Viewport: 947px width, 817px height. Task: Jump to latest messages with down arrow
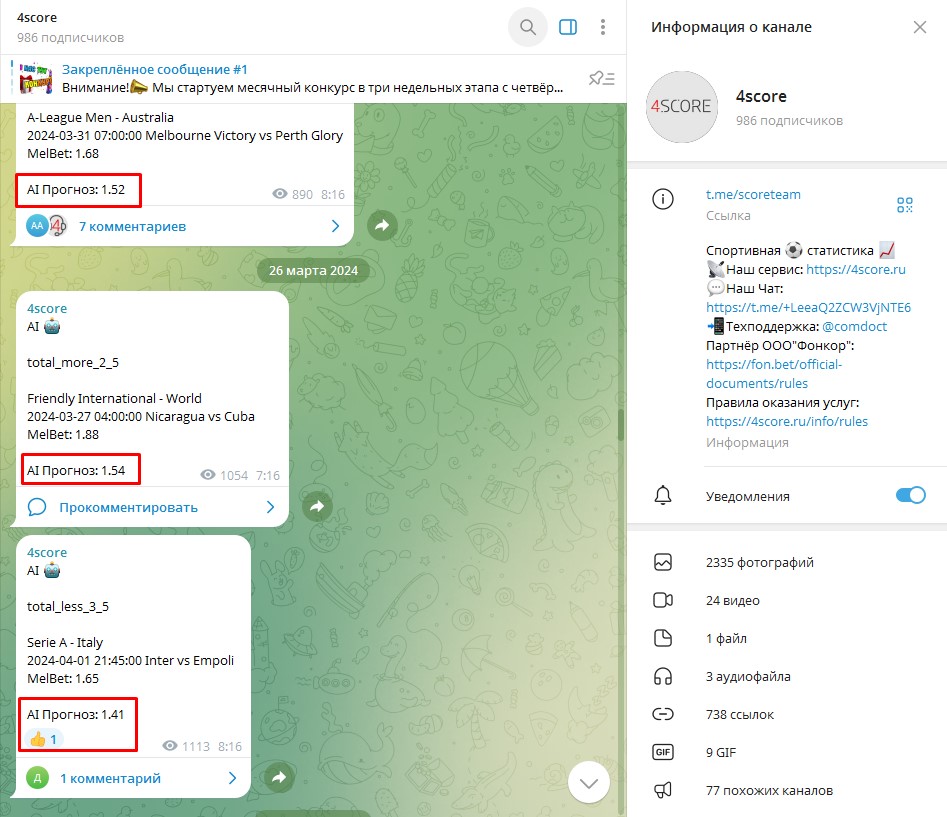pyautogui.click(x=588, y=782)
